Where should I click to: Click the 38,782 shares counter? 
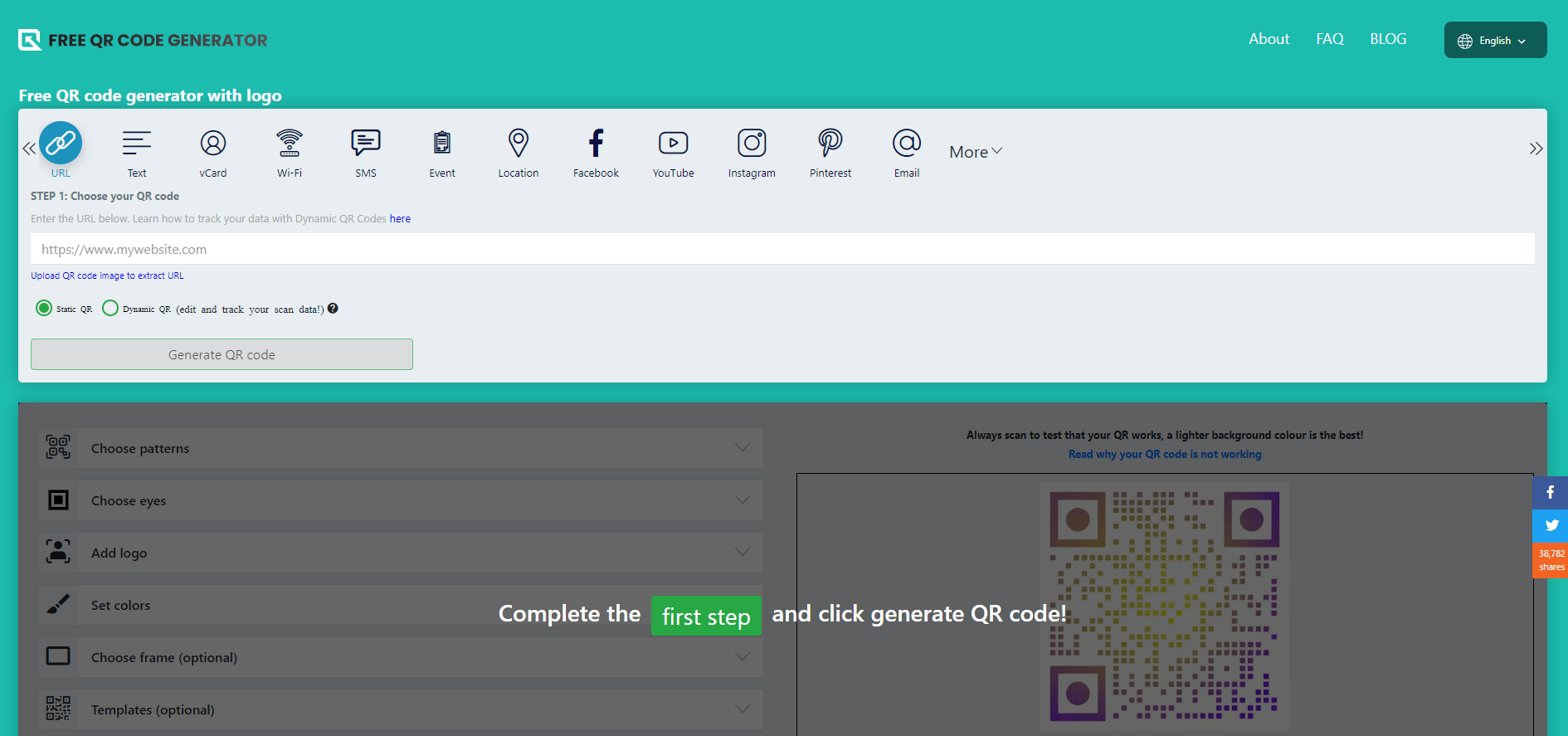1550,560
